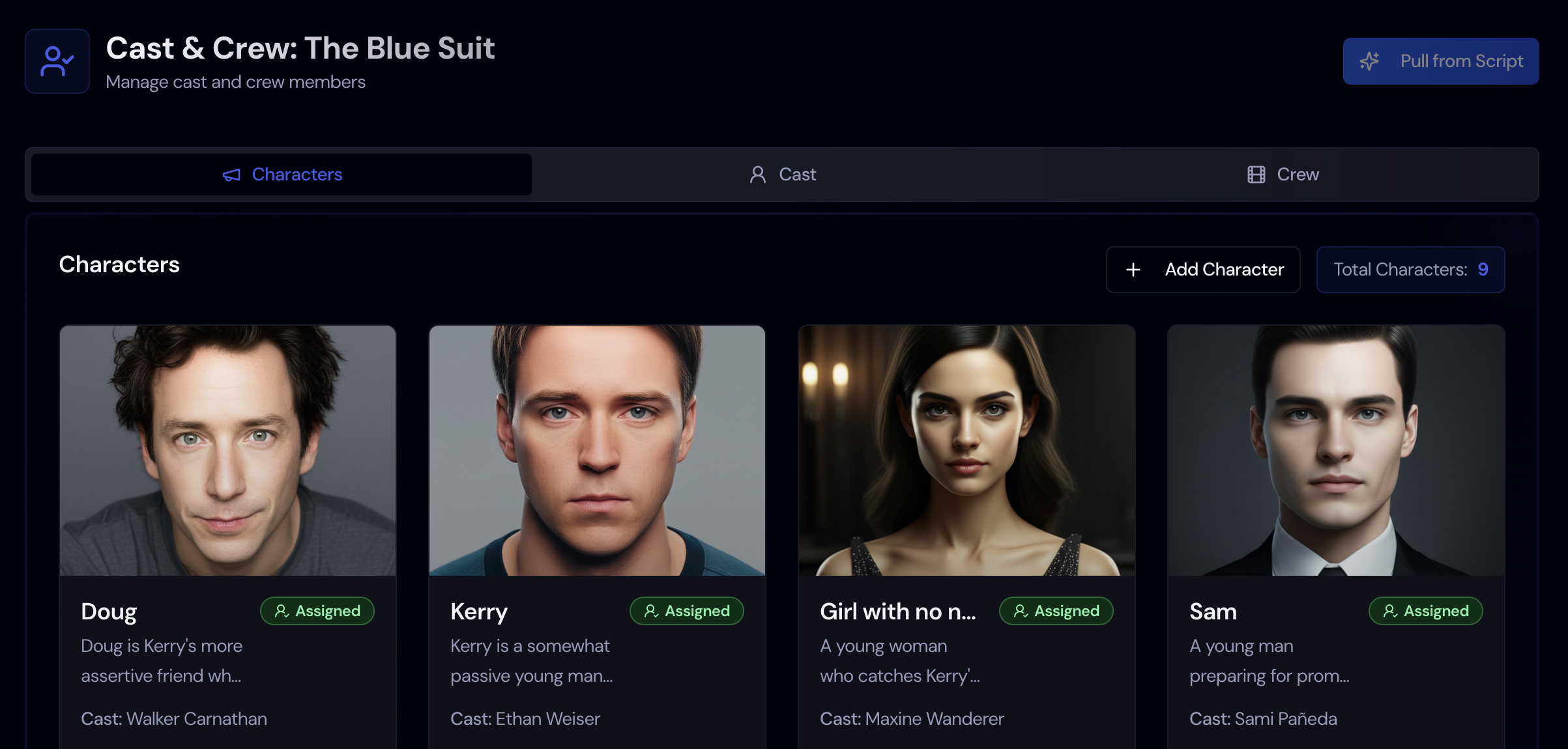Toggle the Assigned badge for Girl with no name
Viewport: 1568px width, 749px height.
1056,611
